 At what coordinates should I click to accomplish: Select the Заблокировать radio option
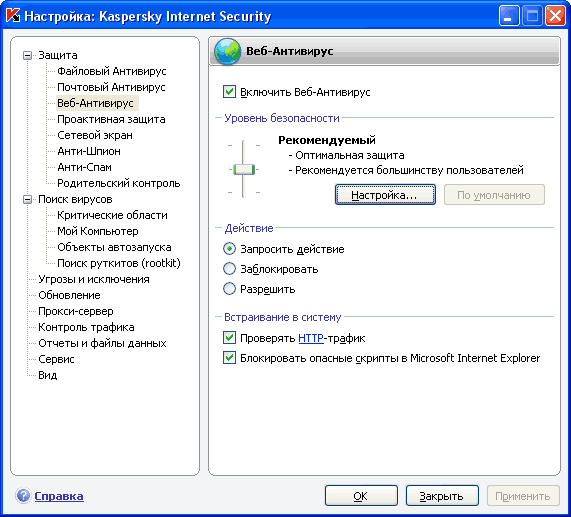[229, 269]
